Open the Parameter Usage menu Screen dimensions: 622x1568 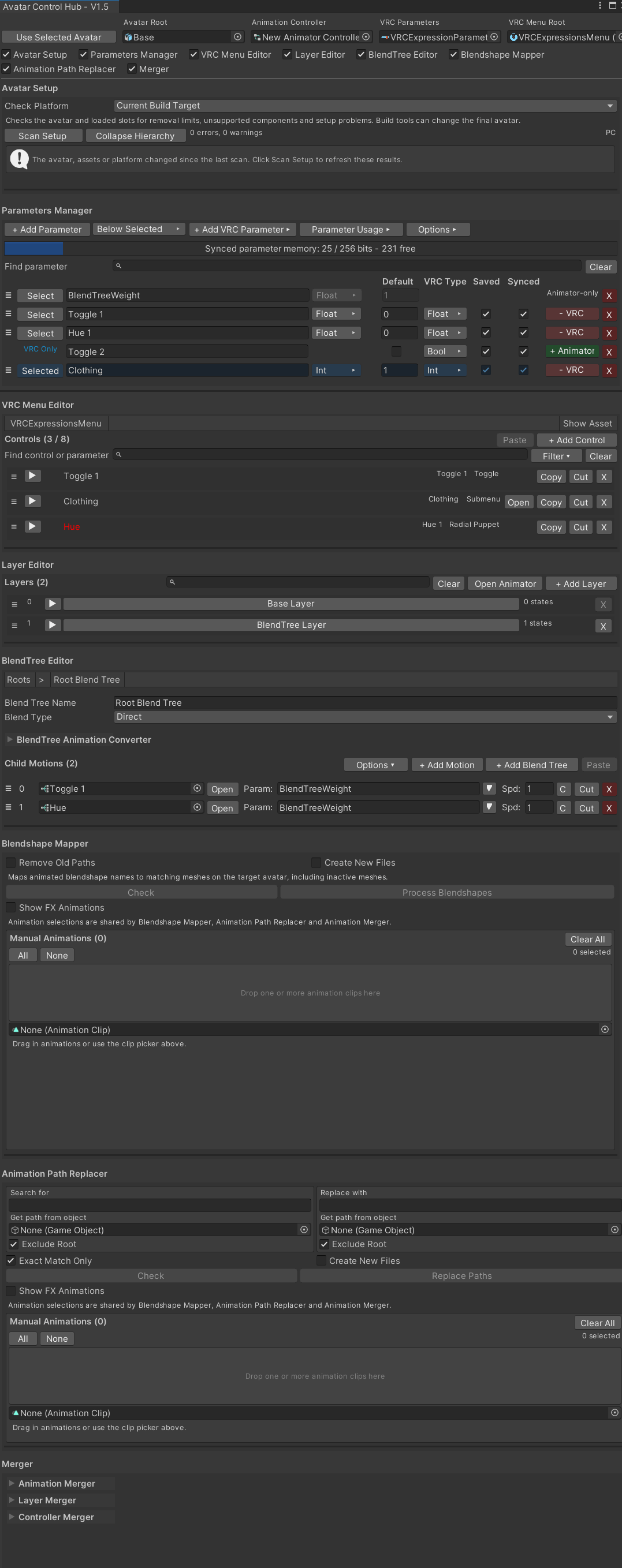[351, 230]
